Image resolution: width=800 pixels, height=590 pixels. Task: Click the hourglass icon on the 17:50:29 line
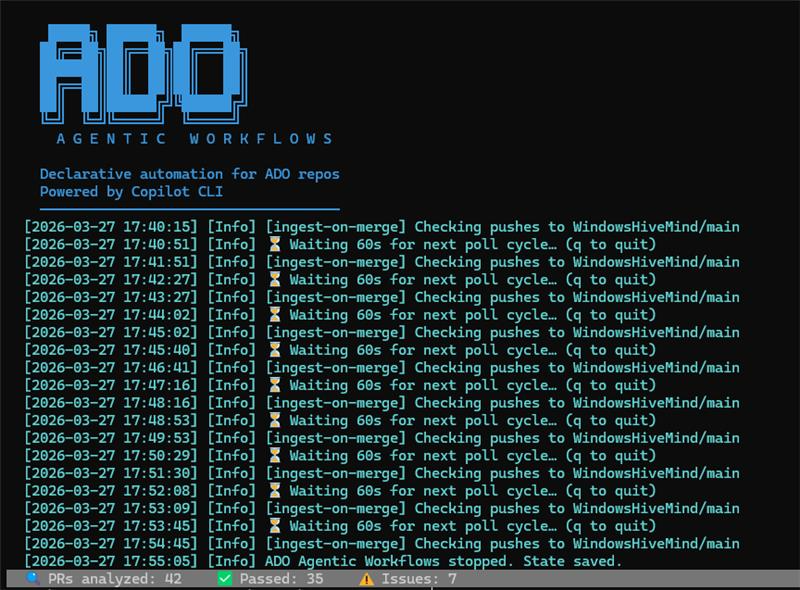274,456
